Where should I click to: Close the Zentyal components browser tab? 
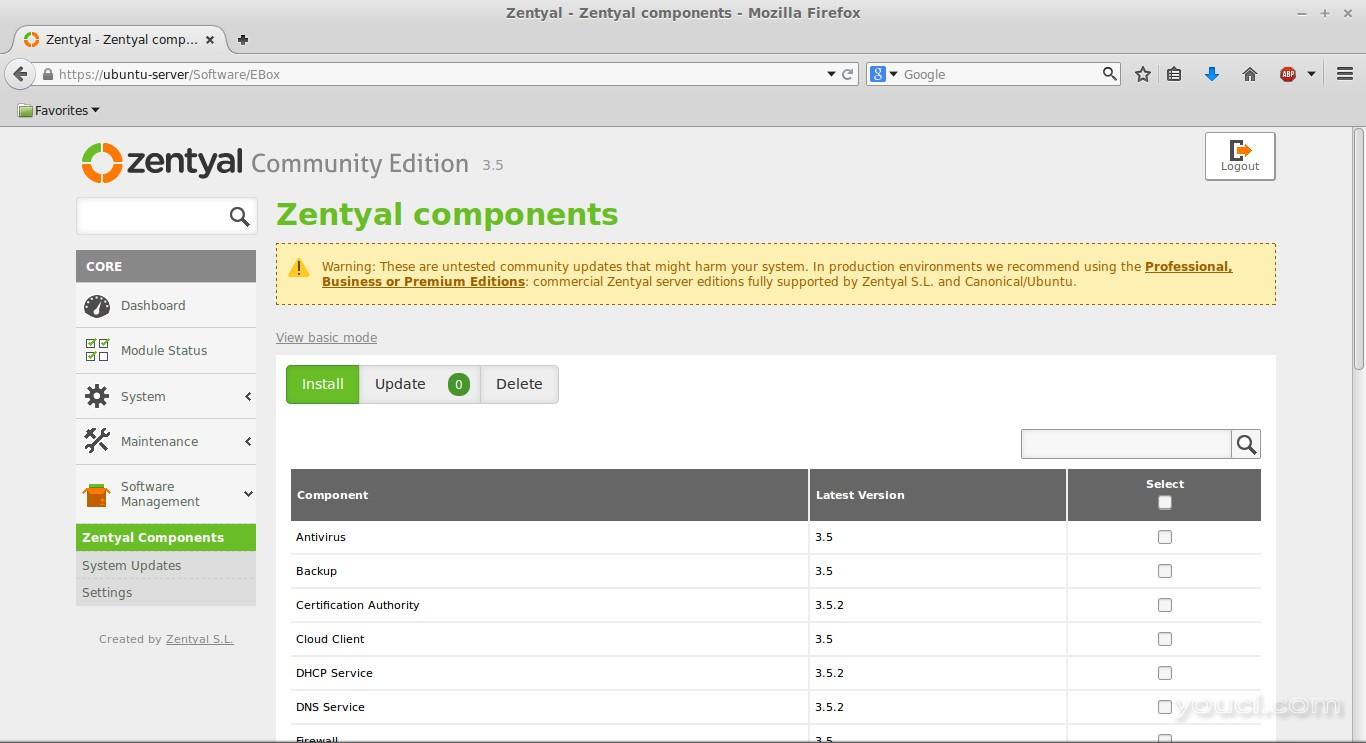coord(210,40)
